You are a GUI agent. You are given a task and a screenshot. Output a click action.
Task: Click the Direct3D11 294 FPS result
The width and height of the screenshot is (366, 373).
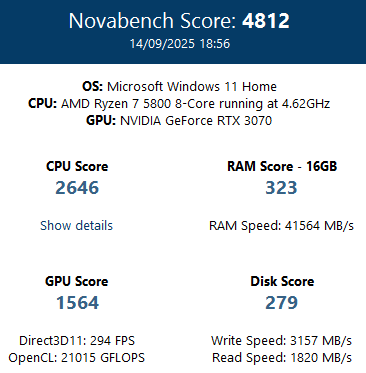pyautogui.click(x=77, y=341)
